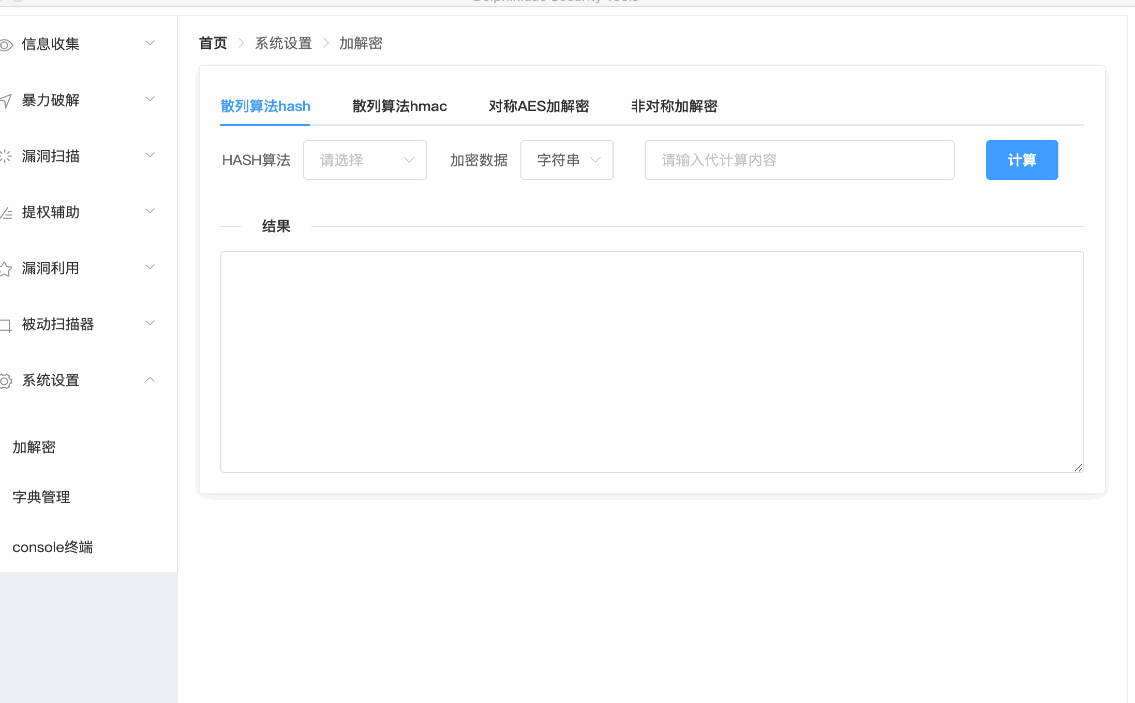Open the 非对称加解密 tab
The width and height of the screenshot is (1135, 703).
point(673,106)
